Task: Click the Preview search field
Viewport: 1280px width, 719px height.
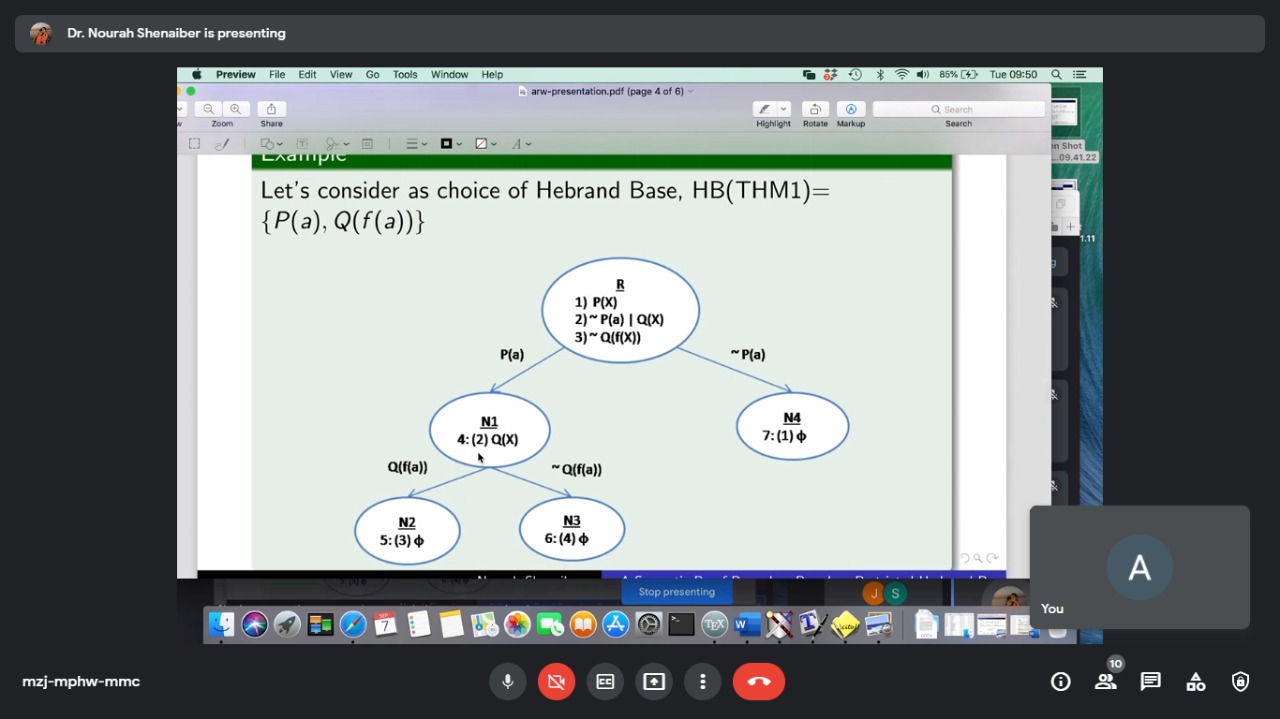Action: click(x=958, y=109)
